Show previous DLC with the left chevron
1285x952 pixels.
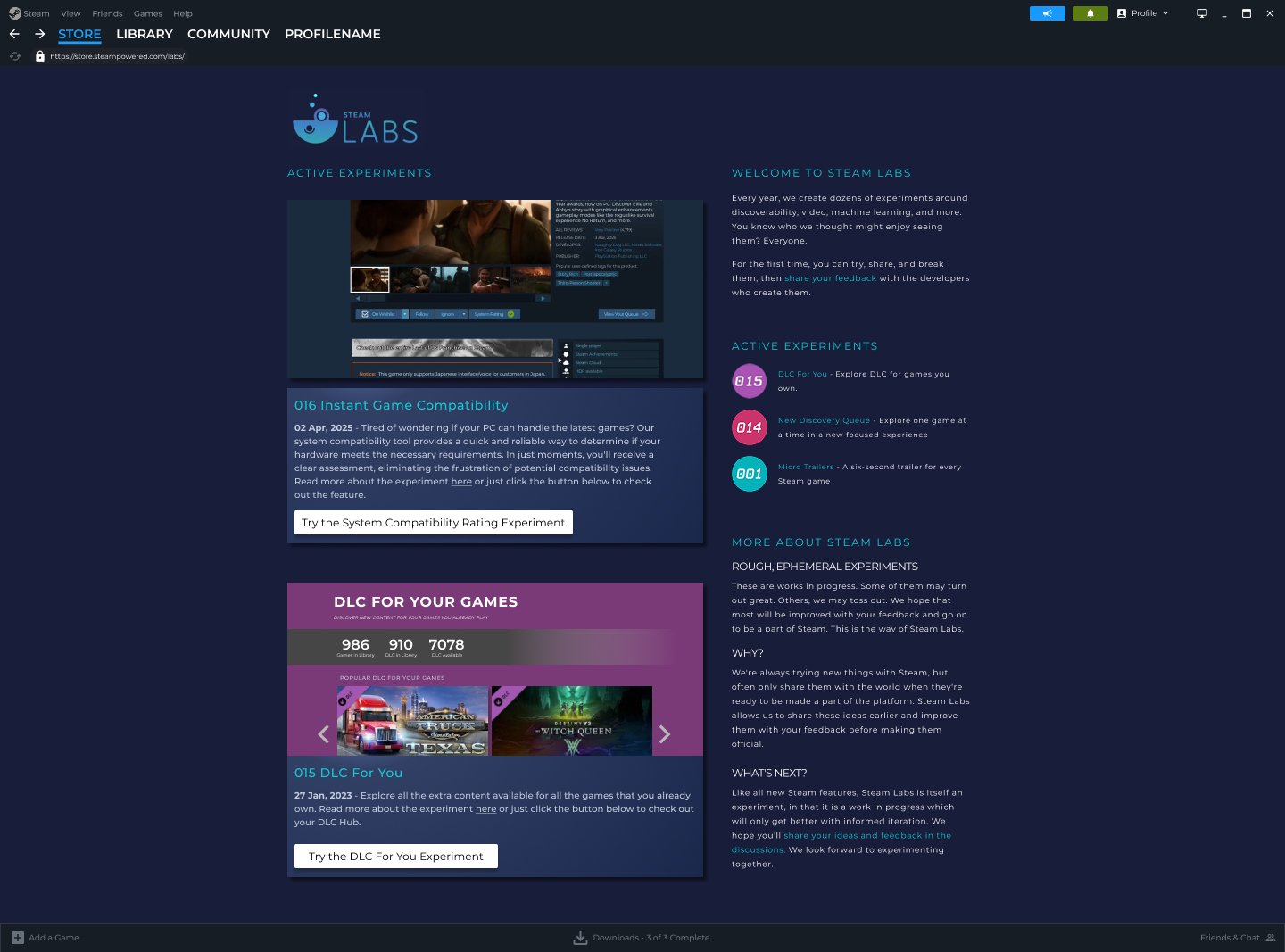(324, 734)
